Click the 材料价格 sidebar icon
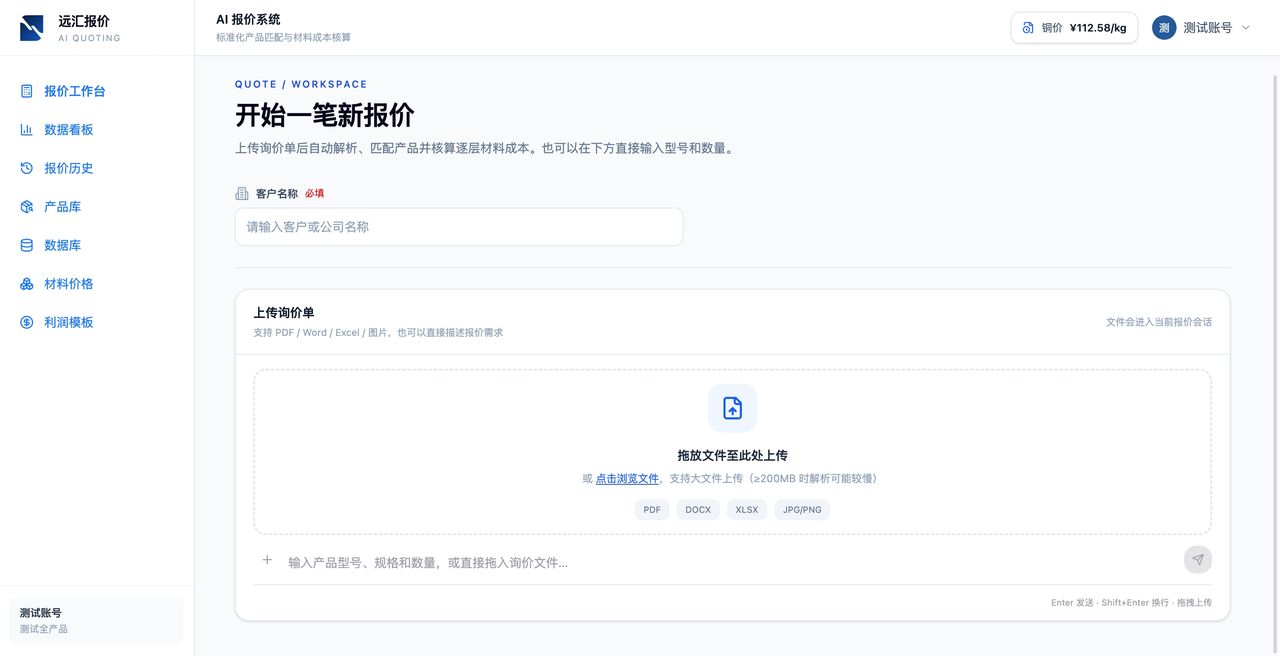 click(27, 284)
